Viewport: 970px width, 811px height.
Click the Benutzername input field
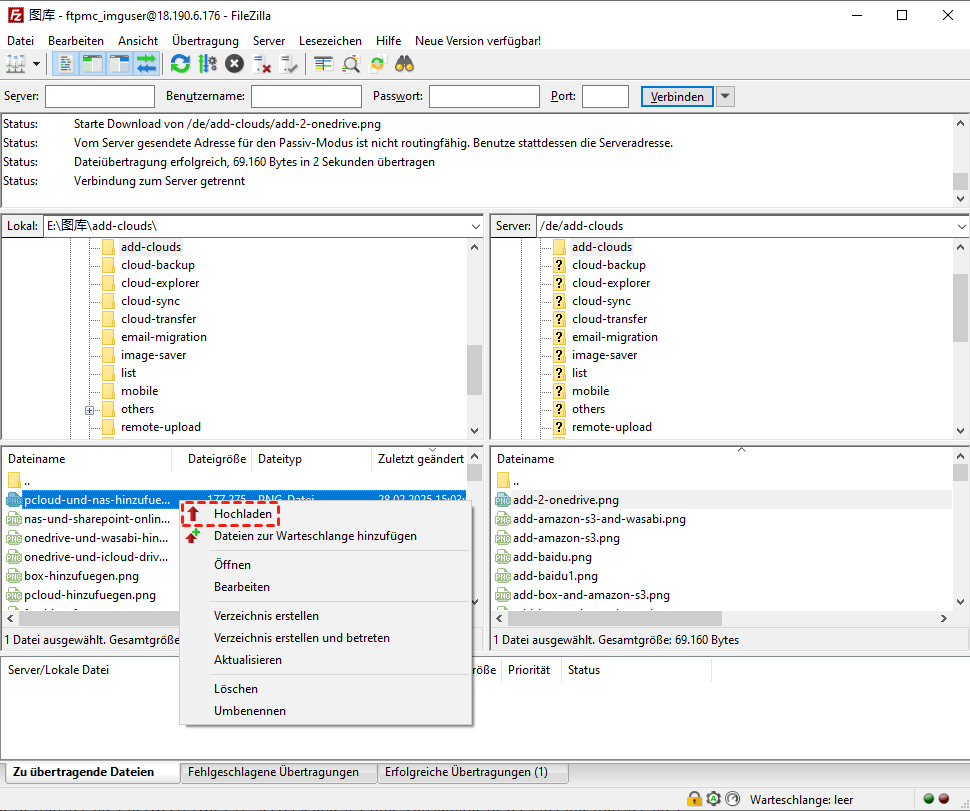tap(306, 97)
